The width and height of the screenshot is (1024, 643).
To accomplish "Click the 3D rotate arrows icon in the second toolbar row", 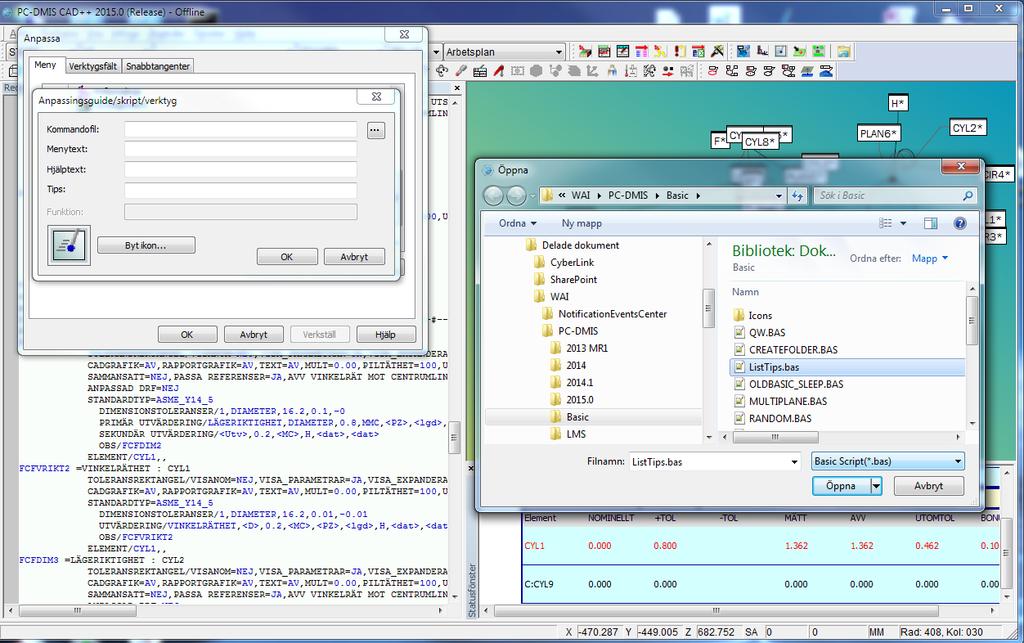I will [x=441, y=71].
